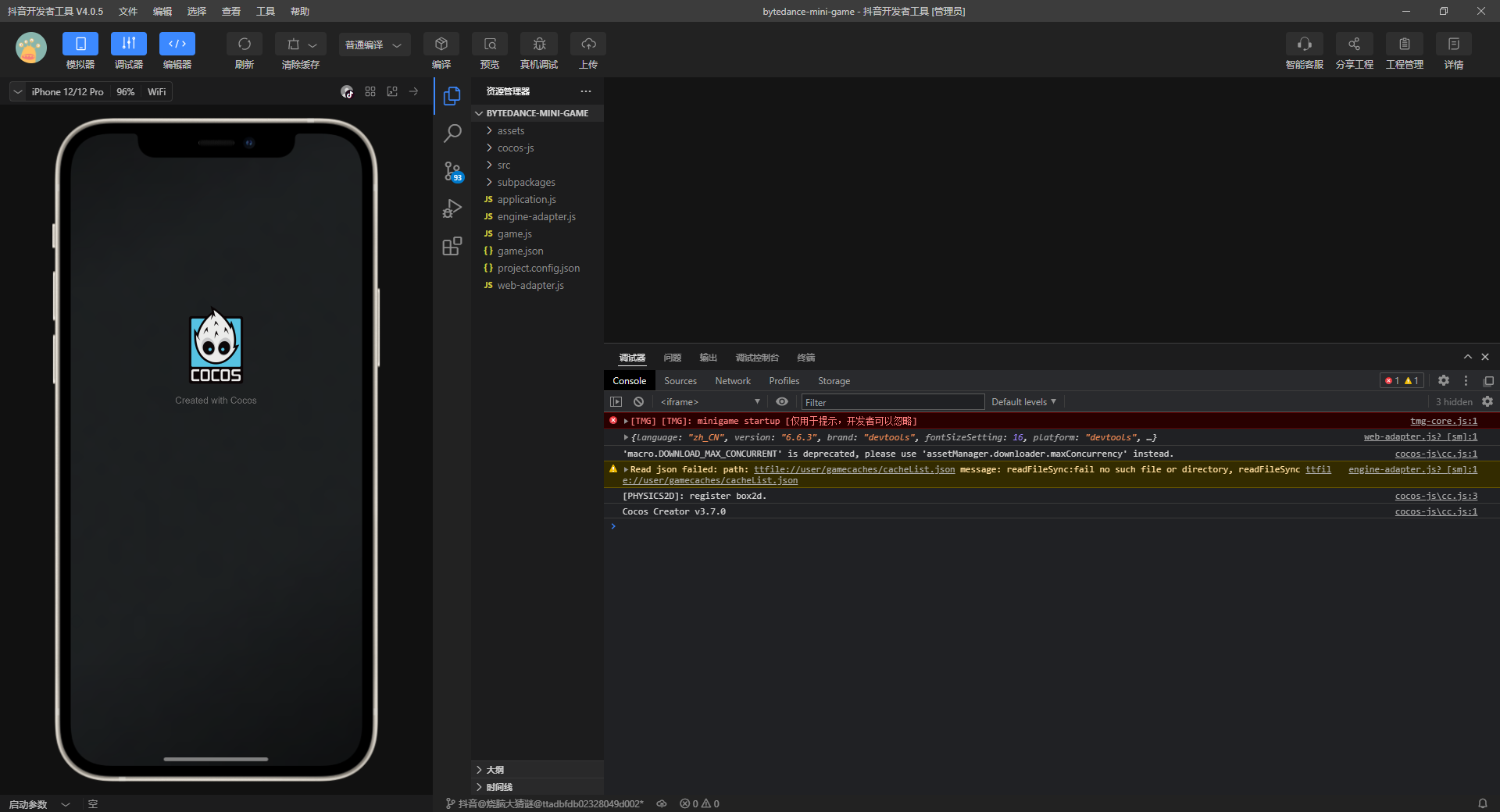Viewport: 1500px width, 812px height.
Task: Click the Upload (上传) cloud icon
Action: pyautogui.click(x=588, y=45)
